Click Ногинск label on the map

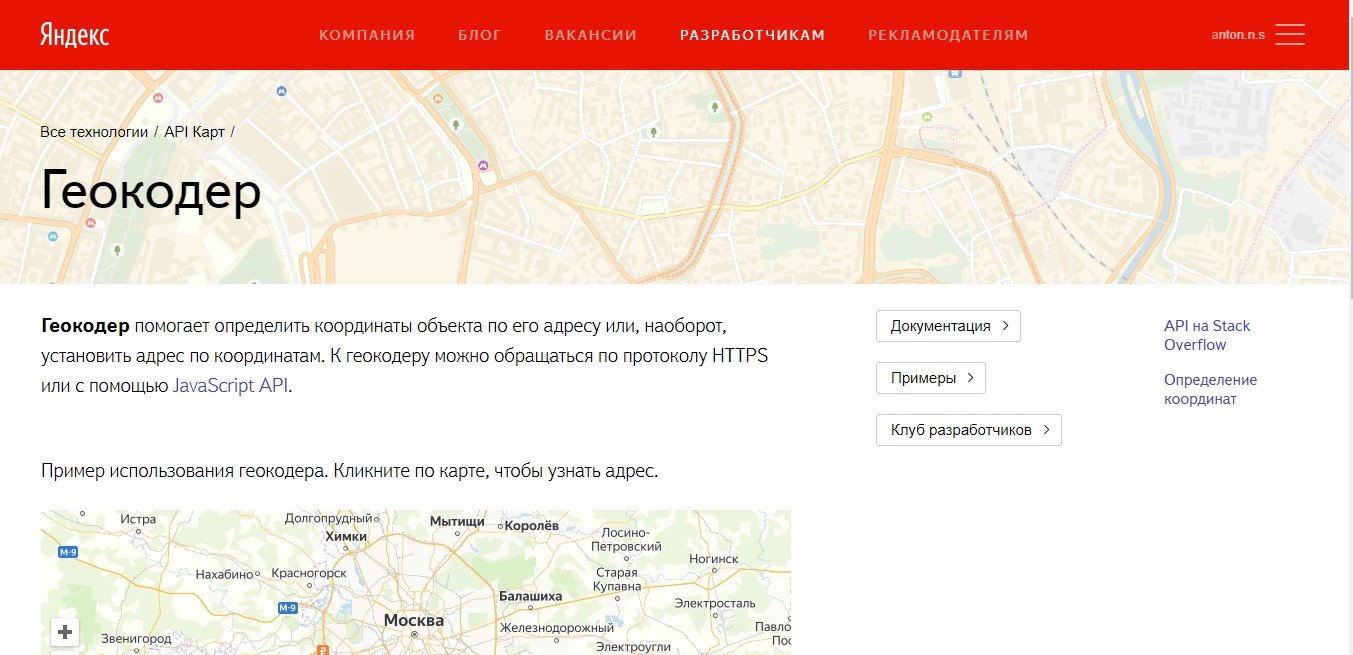tap(713, 559)
